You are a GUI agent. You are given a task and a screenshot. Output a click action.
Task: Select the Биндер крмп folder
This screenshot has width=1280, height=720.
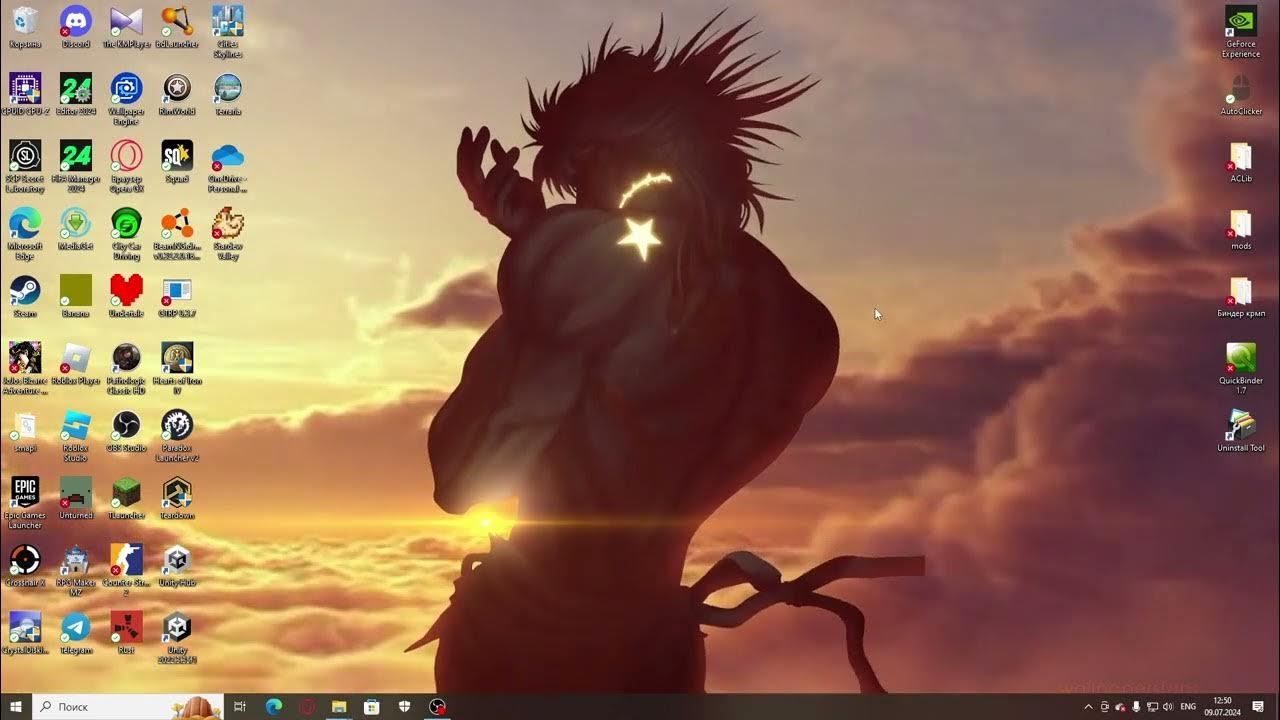pyautogui.click(x=1241, y=296)
